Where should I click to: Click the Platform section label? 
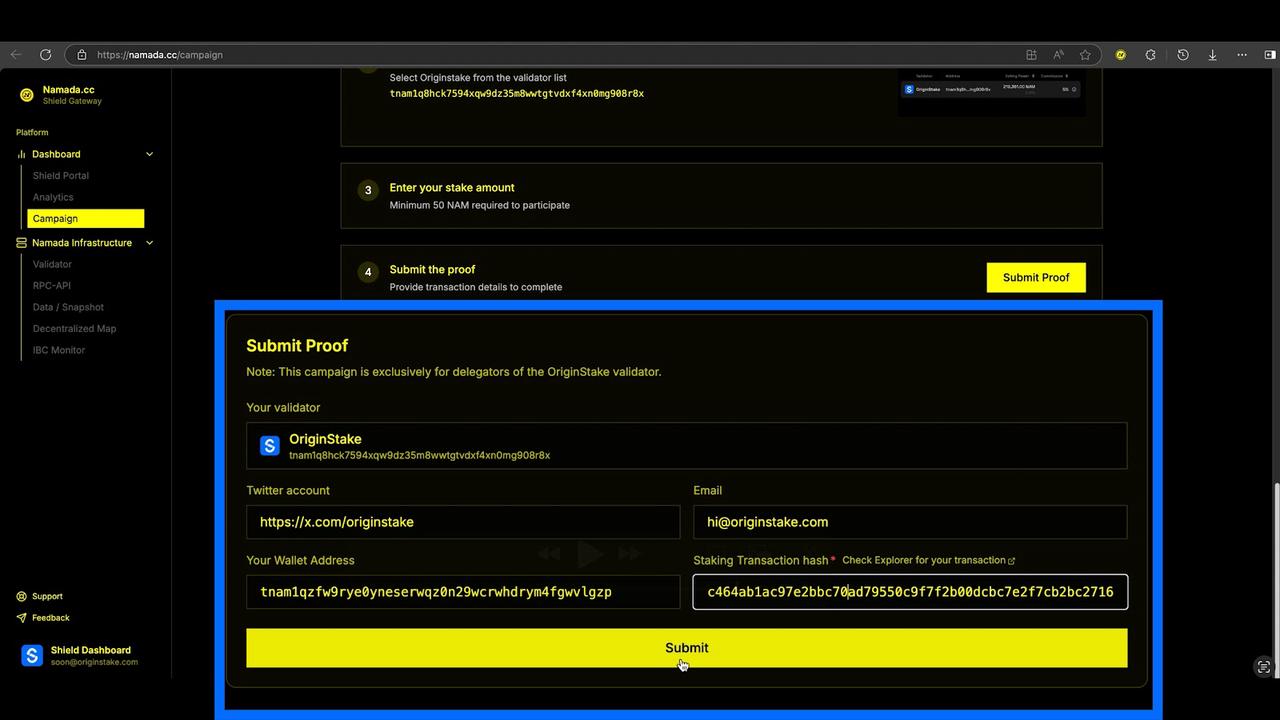pyautogui.click(x=32, y=132)
